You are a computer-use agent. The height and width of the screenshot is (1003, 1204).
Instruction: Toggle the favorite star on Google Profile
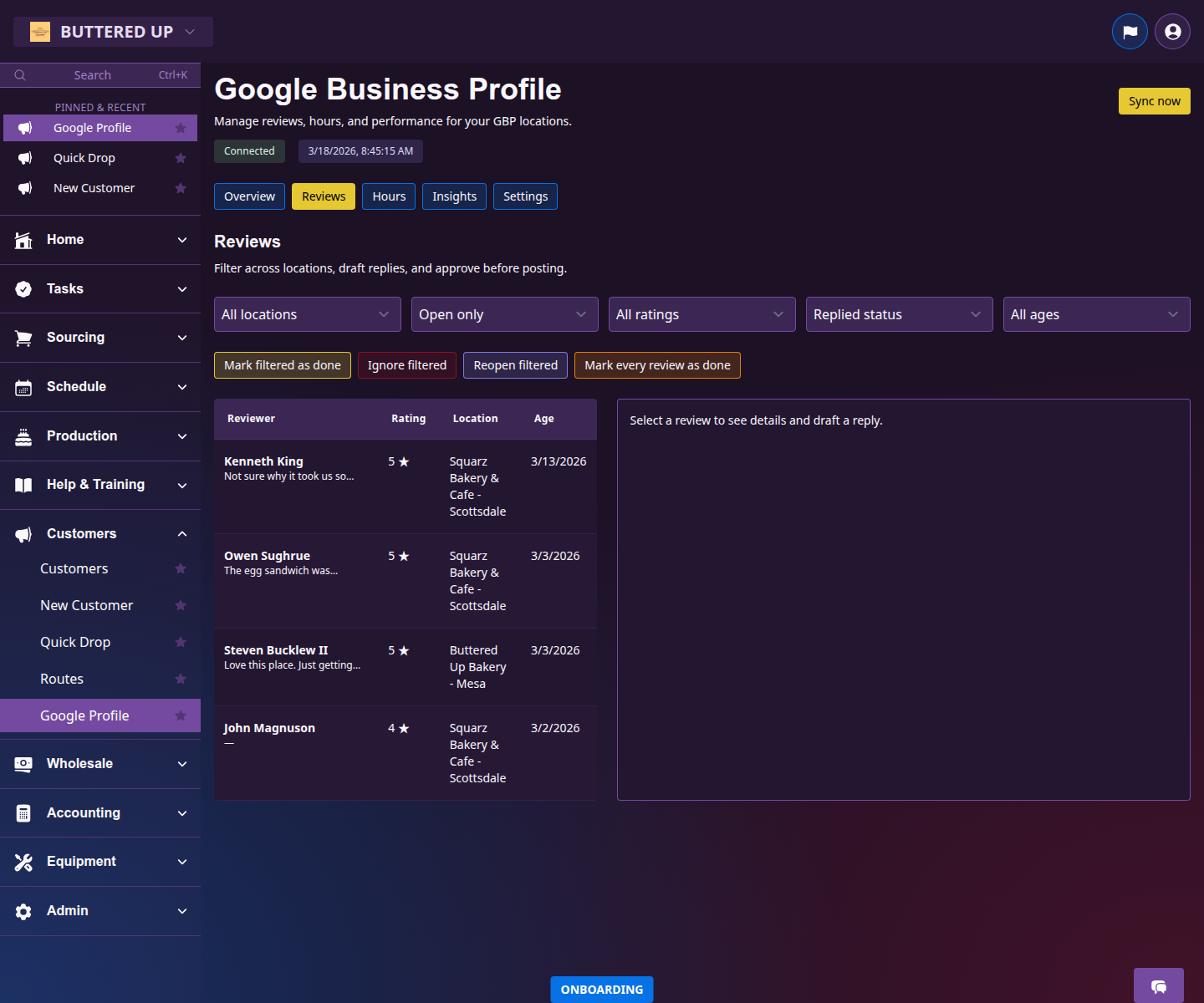(181, 715)
